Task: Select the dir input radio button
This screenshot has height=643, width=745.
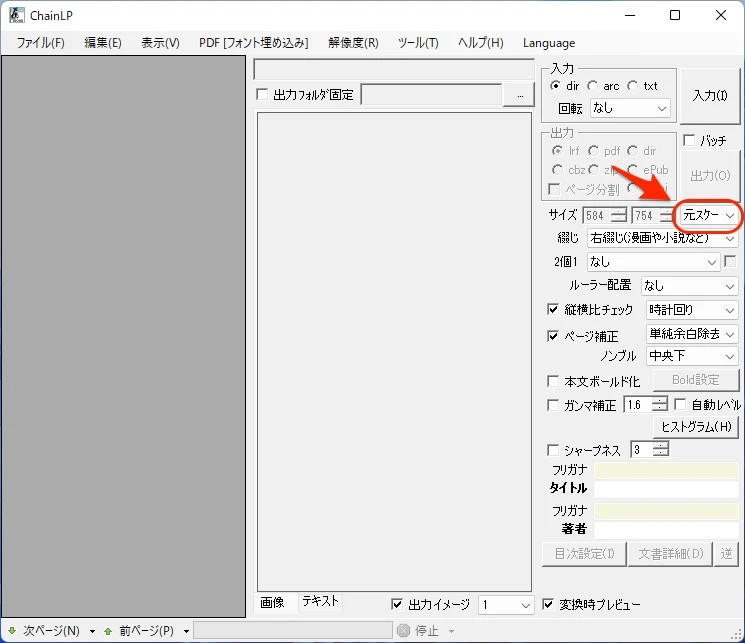Action: [x=555, y=86]
